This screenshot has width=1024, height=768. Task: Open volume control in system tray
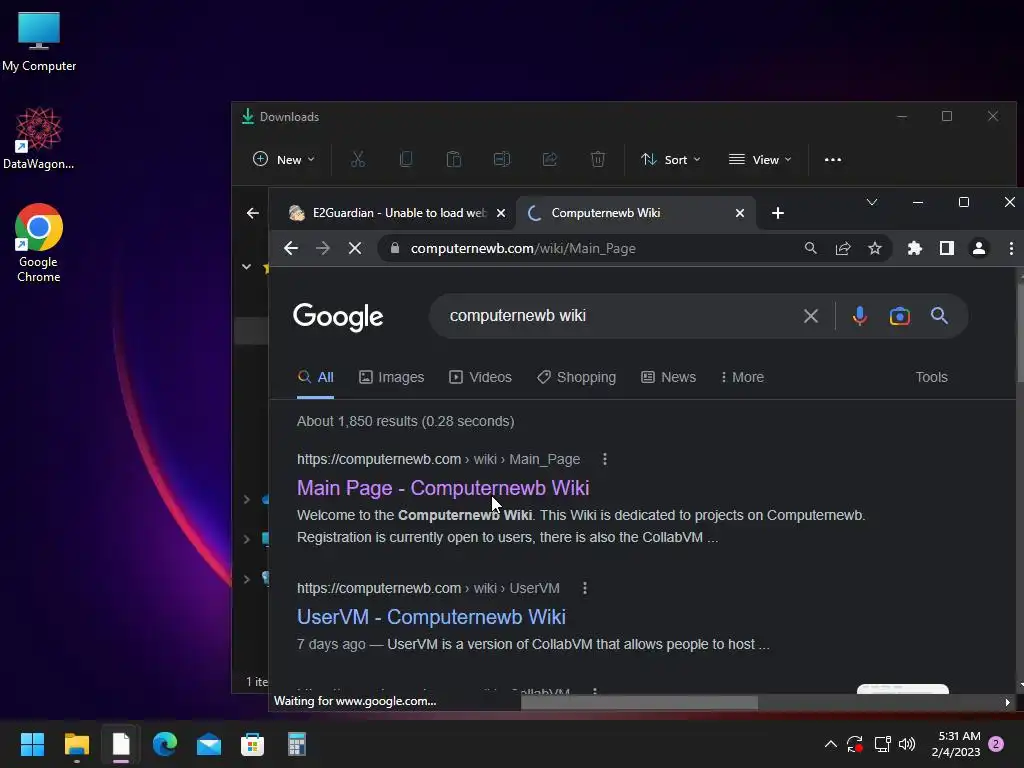click(907, 744)
